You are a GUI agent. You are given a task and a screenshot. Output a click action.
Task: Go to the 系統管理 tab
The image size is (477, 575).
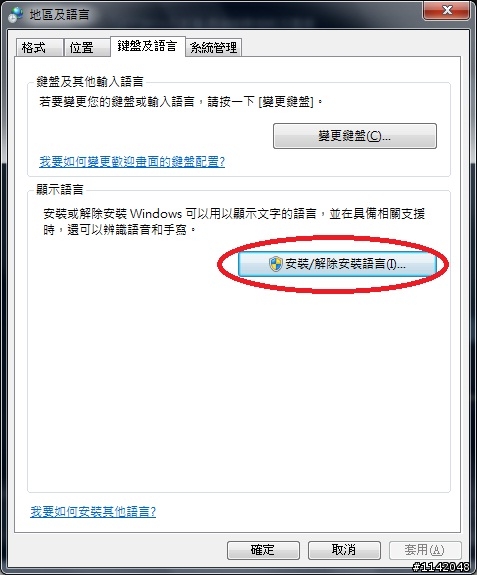click(214, 48)
